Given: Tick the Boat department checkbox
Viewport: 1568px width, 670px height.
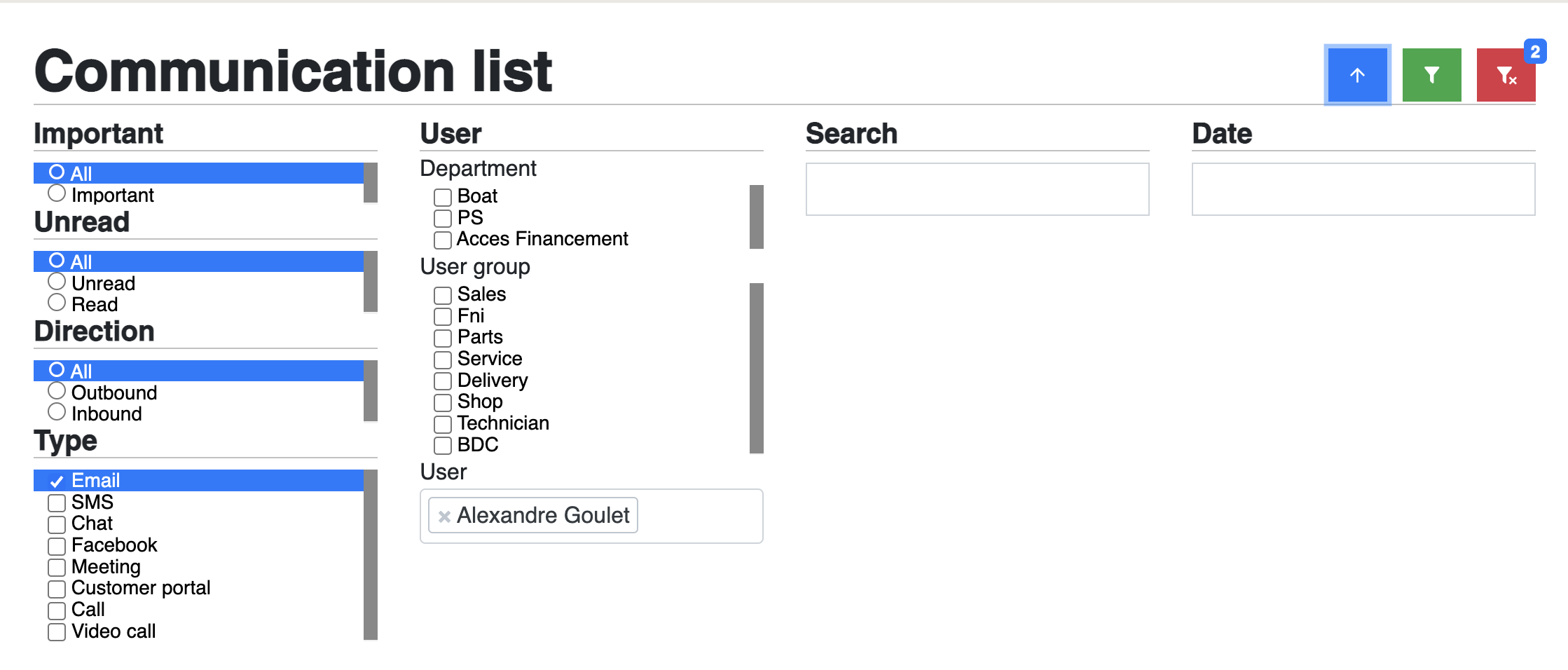Looking at the screenshot, I should pos(443,197).
